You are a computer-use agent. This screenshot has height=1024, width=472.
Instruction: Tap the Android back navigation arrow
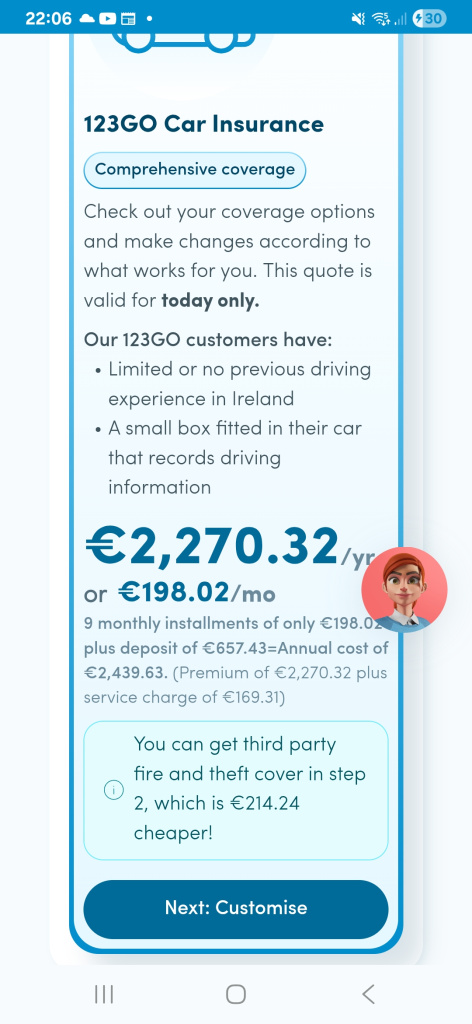(x=368, y=994)
